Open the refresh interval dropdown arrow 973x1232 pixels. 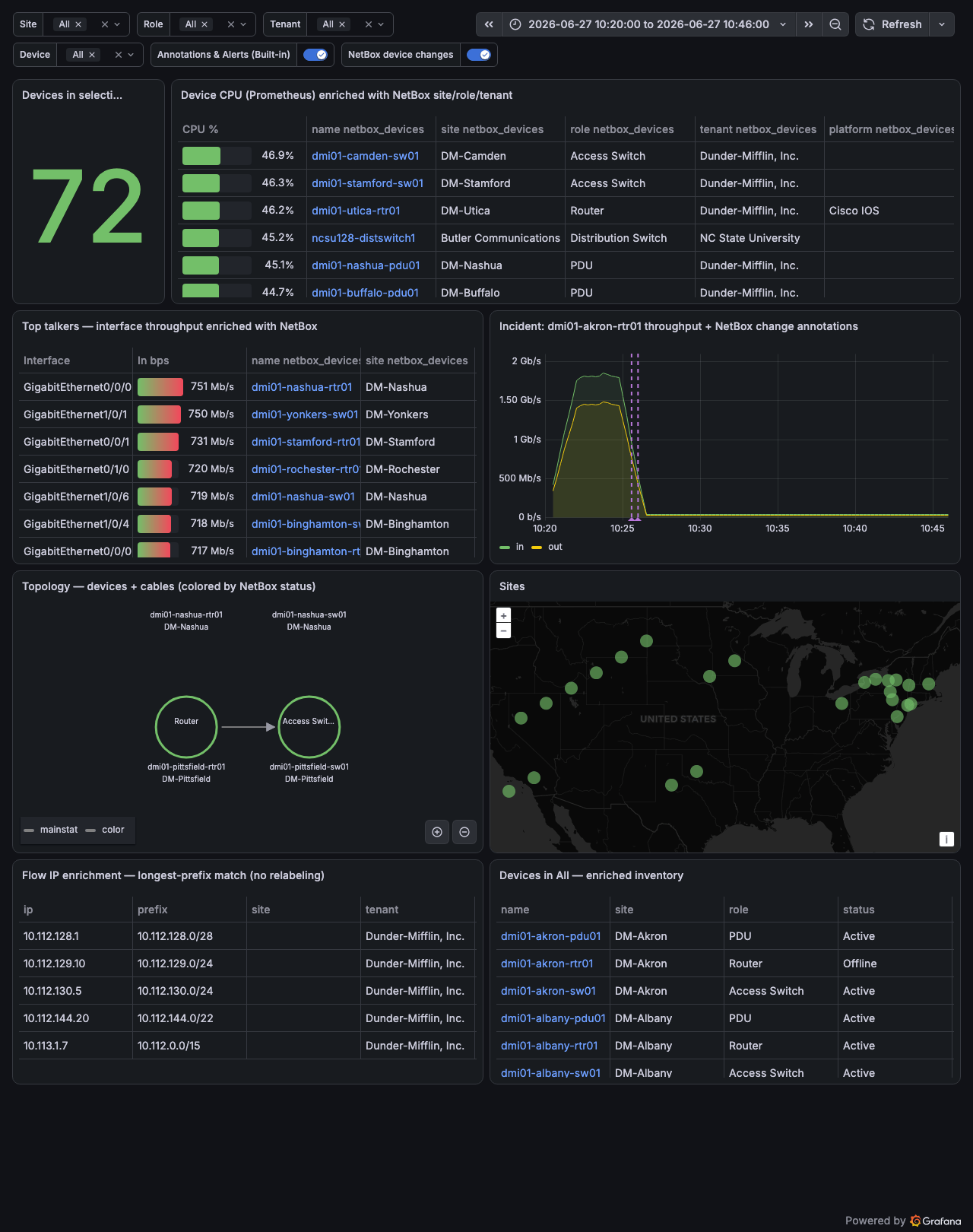click(942, 24)
